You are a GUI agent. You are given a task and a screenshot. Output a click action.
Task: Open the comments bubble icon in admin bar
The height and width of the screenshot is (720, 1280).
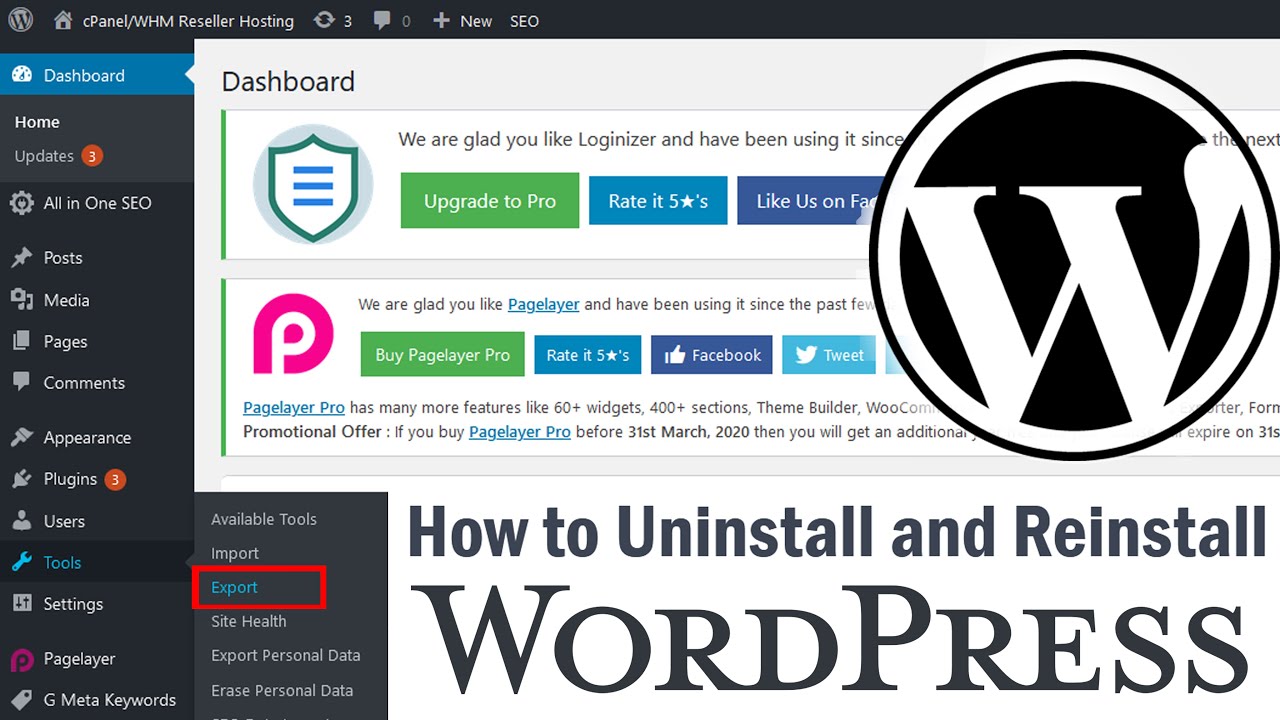[x=382, y=20]
